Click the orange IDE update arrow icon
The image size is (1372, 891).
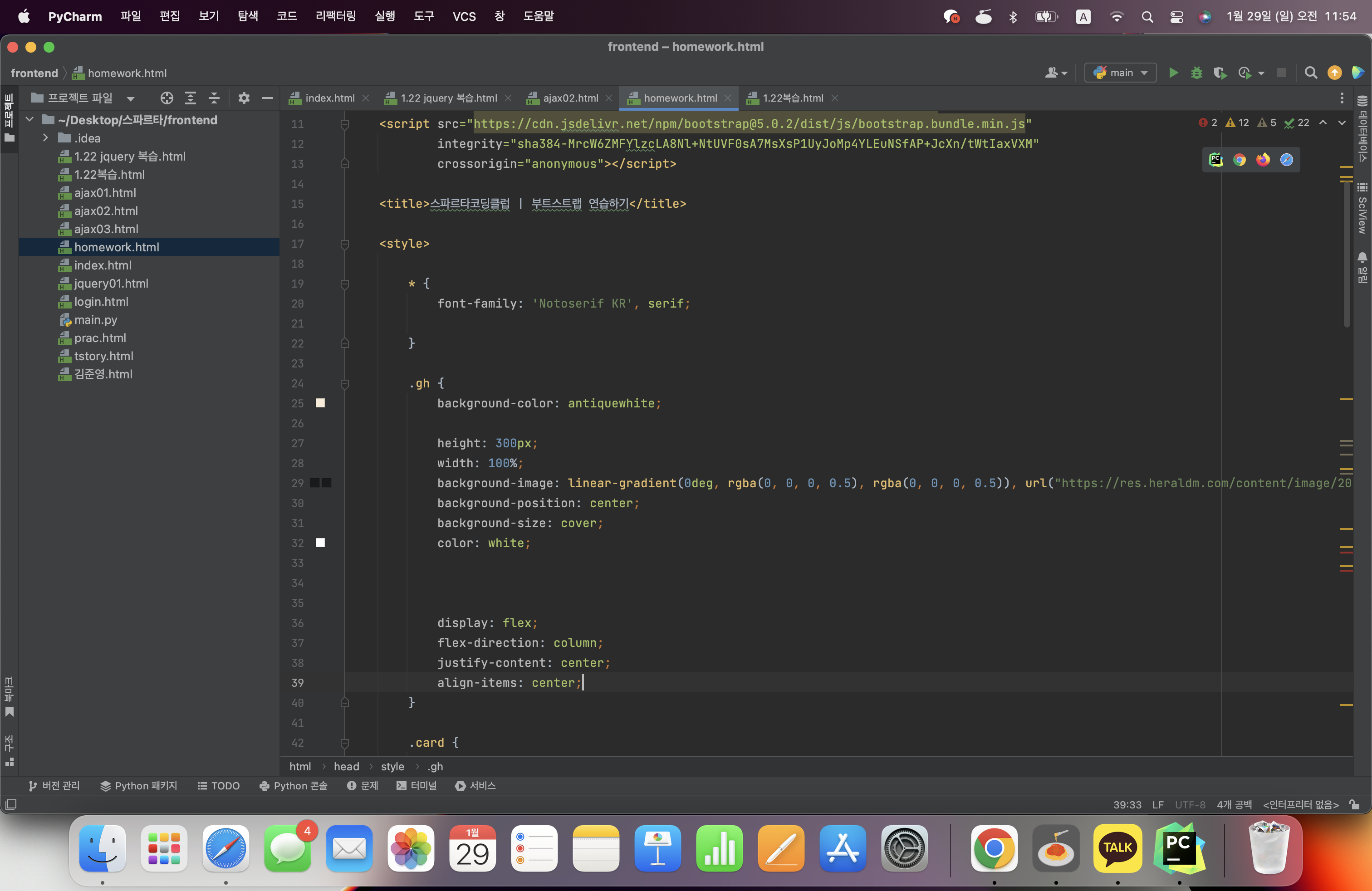pyautogui.click(x=1334, y=73)
